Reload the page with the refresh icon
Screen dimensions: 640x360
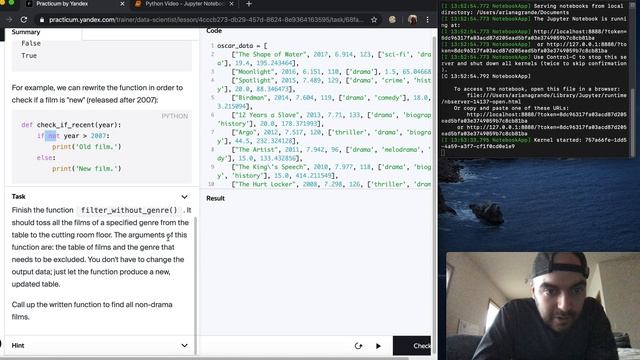pyautogui.click(x=24, y=20)
